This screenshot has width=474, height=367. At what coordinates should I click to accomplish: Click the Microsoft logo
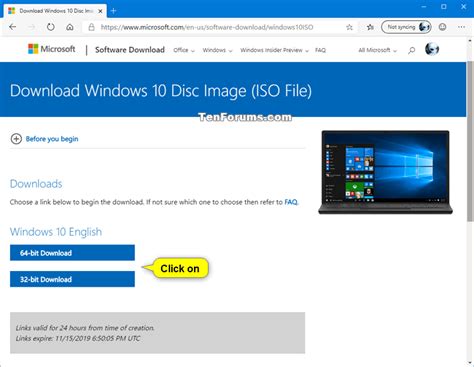tap(52, 49)
